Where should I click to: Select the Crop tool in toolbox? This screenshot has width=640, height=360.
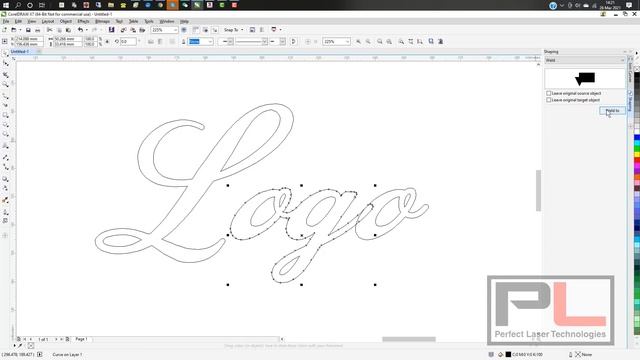(5, 75)
